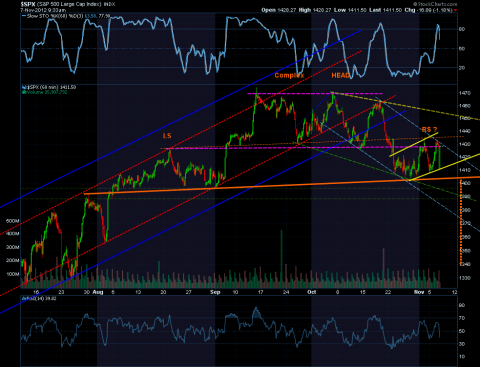Click the 'Sep' date axis label
This screenshot has height=367, width=480.
click(215, 292)
